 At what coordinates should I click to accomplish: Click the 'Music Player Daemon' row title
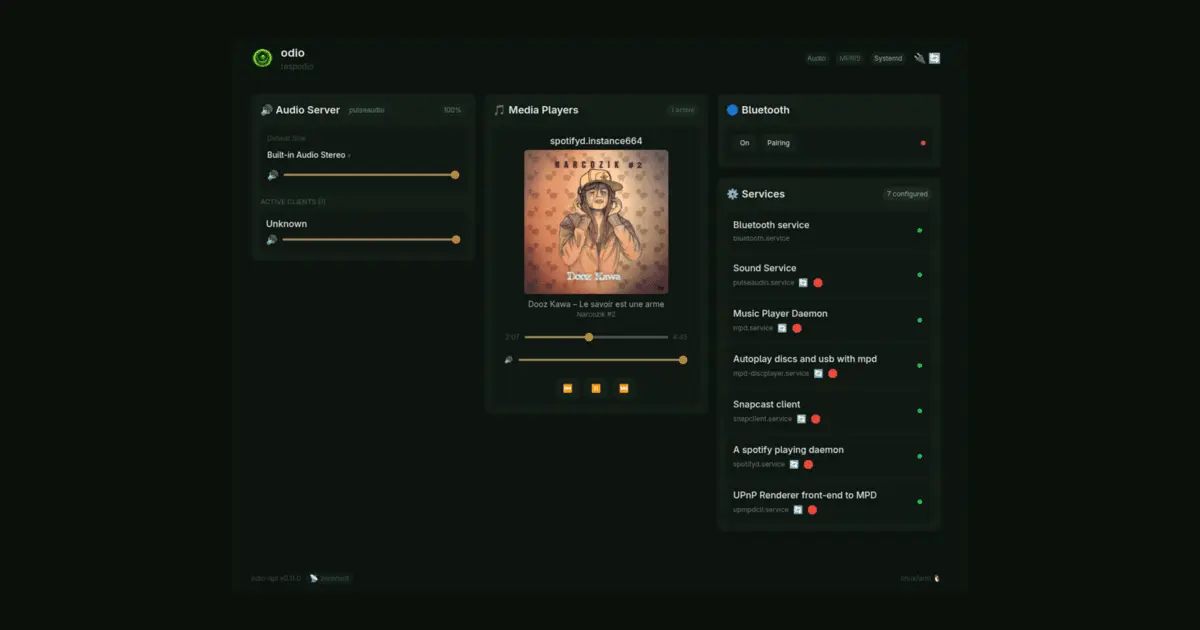[780, 313]
